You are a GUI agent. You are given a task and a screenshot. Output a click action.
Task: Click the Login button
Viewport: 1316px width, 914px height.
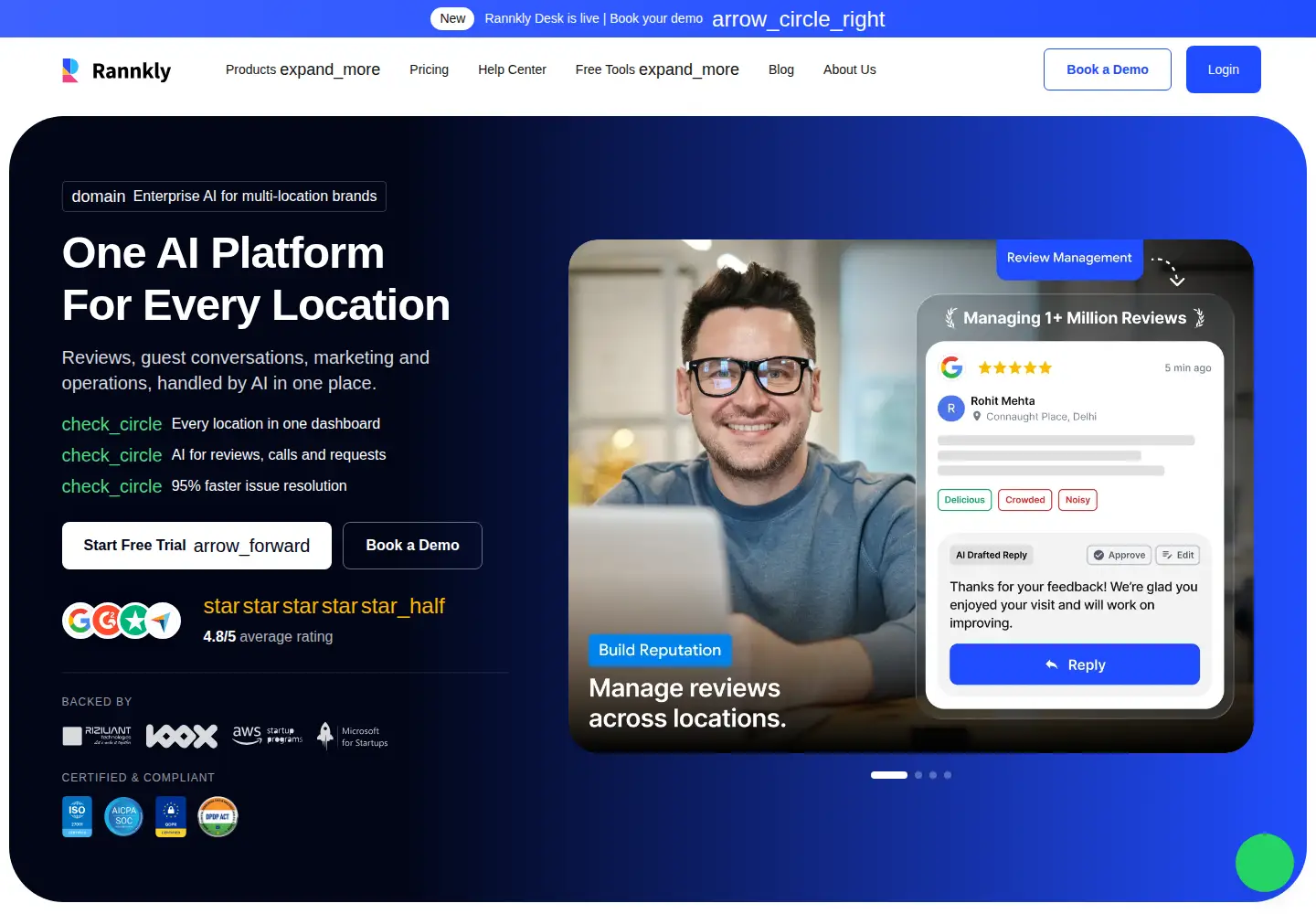click(x=1223, y=69)
